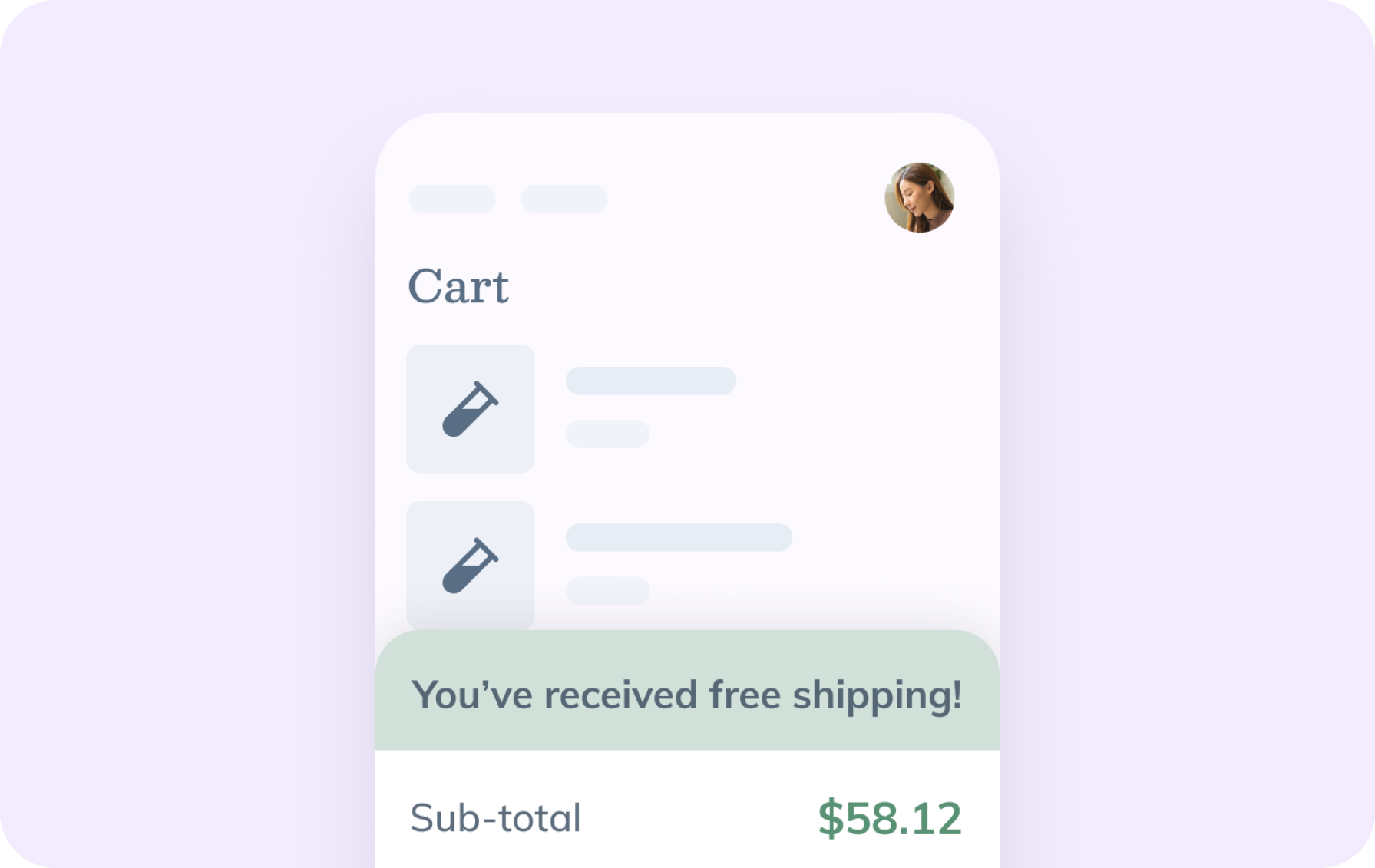1375x868 pixels.
Task: Click the word "You've" in the banner
Action: tap(471, 695)
